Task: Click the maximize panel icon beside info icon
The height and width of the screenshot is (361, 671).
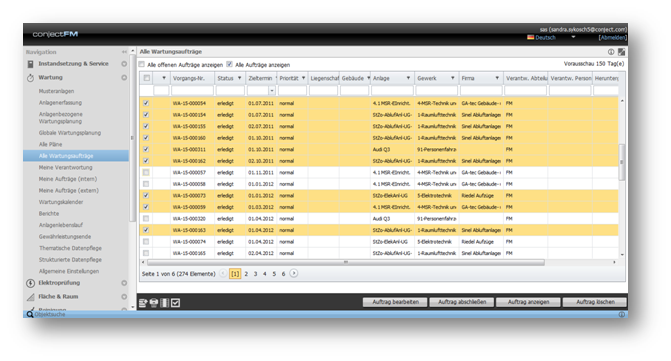Action: [x=621, y=52]
